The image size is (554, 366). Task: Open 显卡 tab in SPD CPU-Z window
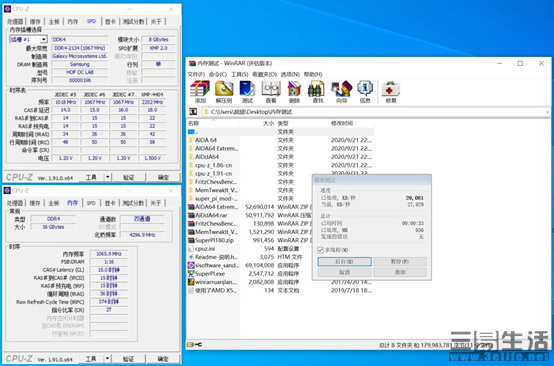click(110, 22)
